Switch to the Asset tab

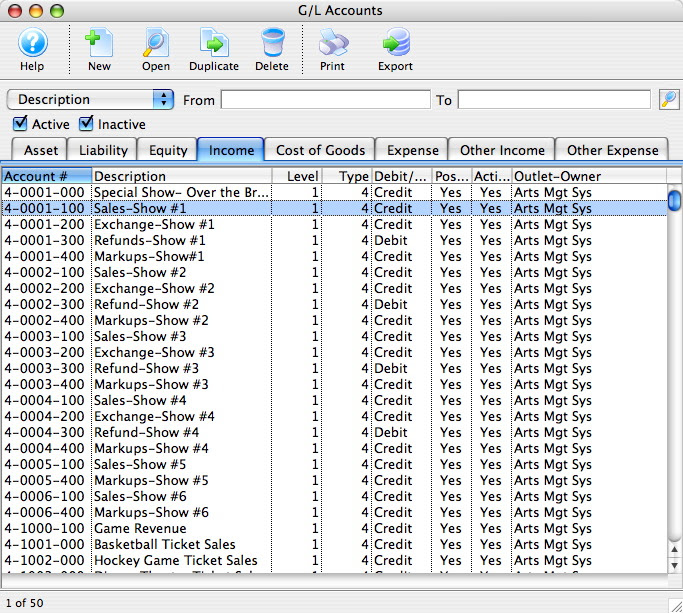40,150
